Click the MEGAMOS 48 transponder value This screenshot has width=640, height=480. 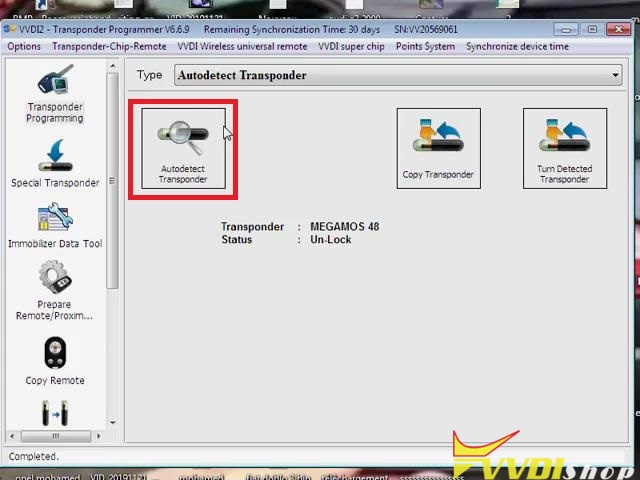(x=344, y=227)
